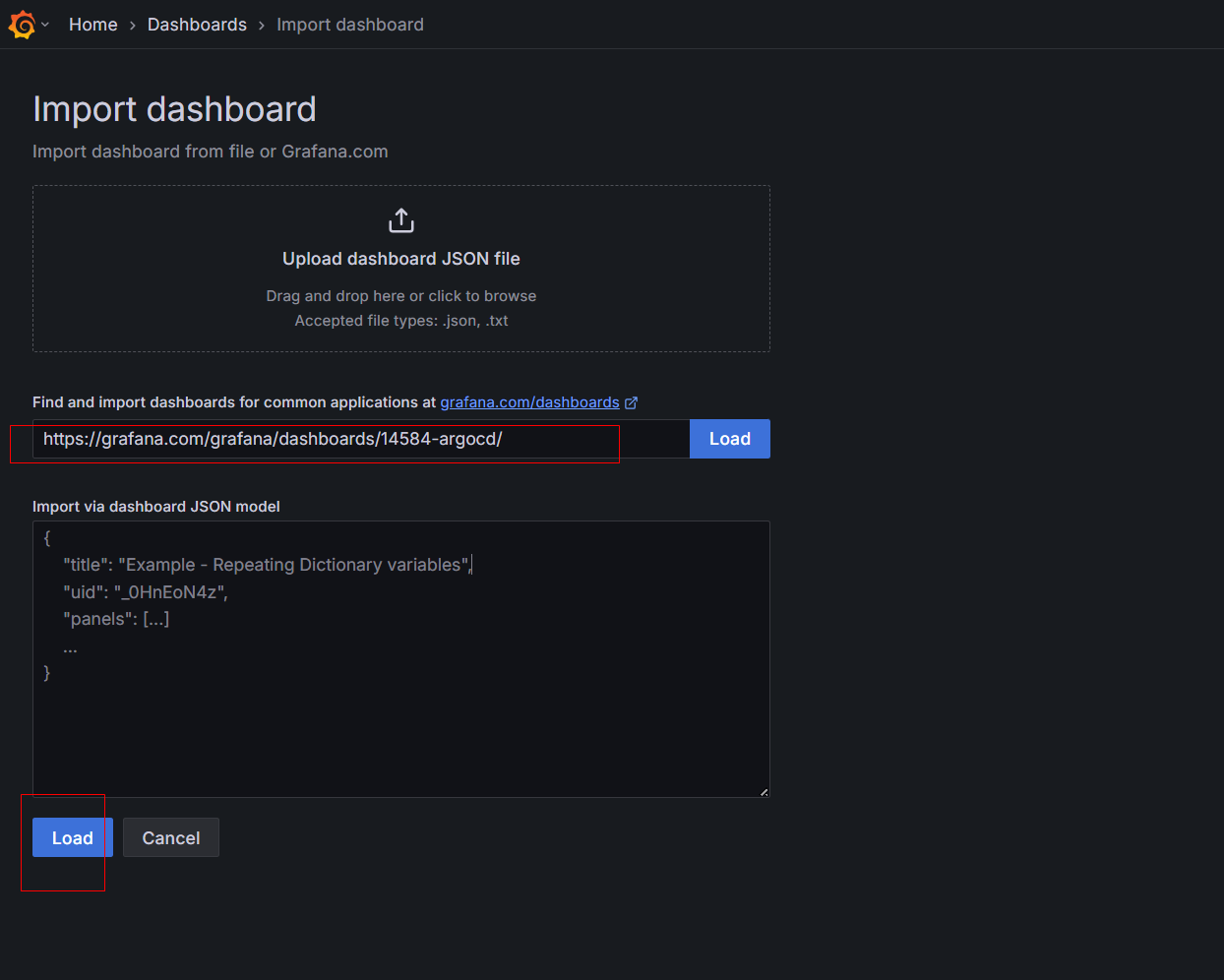
Task: Click 'Drag and drop here or click to browse'
Action: pyautogui.click(x=401, y=296)
